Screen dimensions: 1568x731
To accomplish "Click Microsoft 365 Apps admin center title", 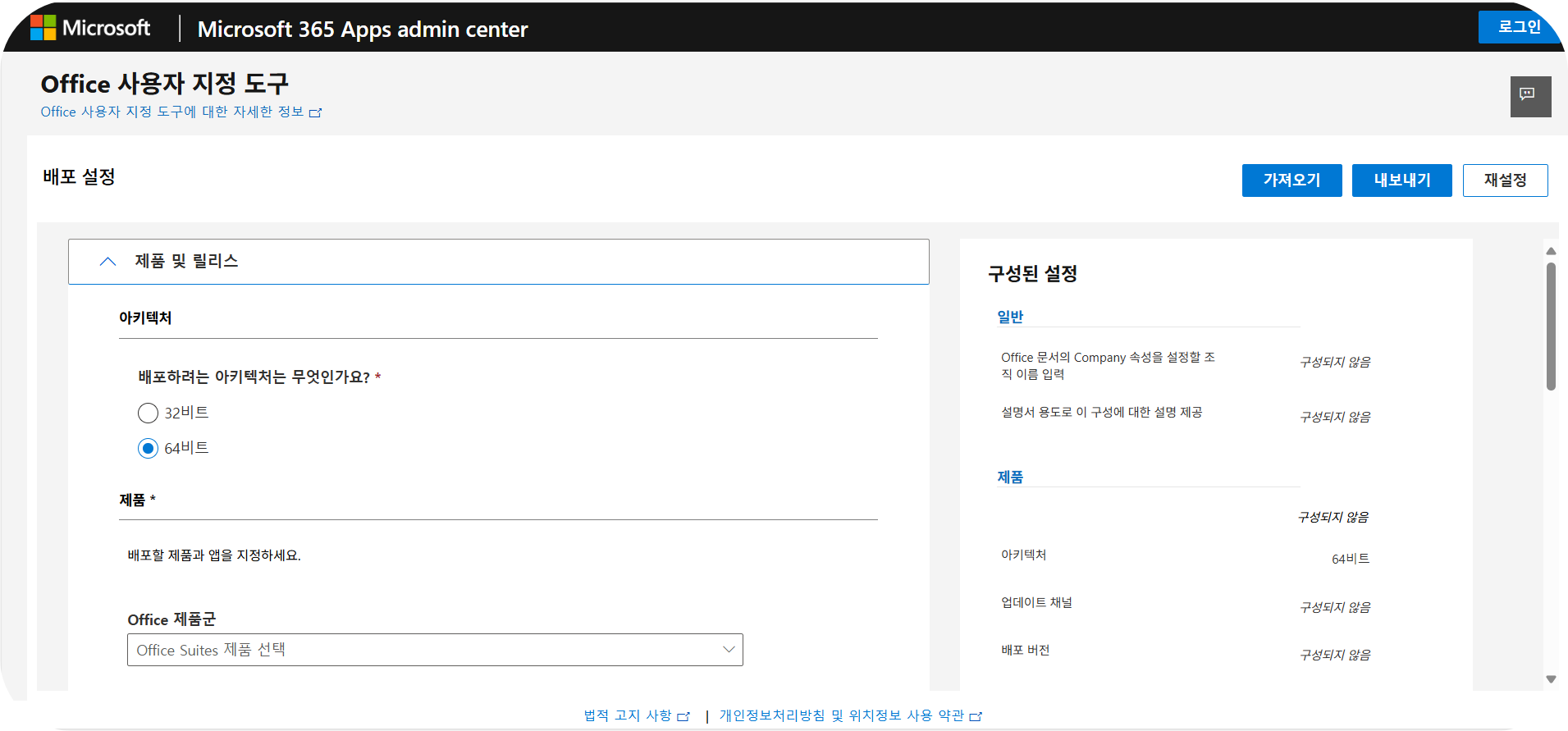I will (x=363, y=30).
